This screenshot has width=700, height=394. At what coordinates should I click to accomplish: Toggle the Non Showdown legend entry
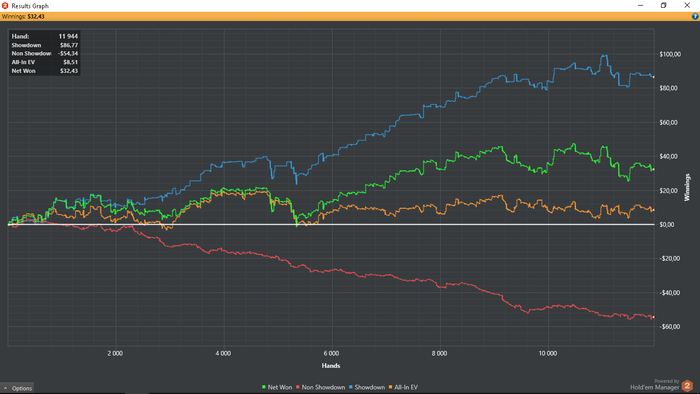(320, 387)
